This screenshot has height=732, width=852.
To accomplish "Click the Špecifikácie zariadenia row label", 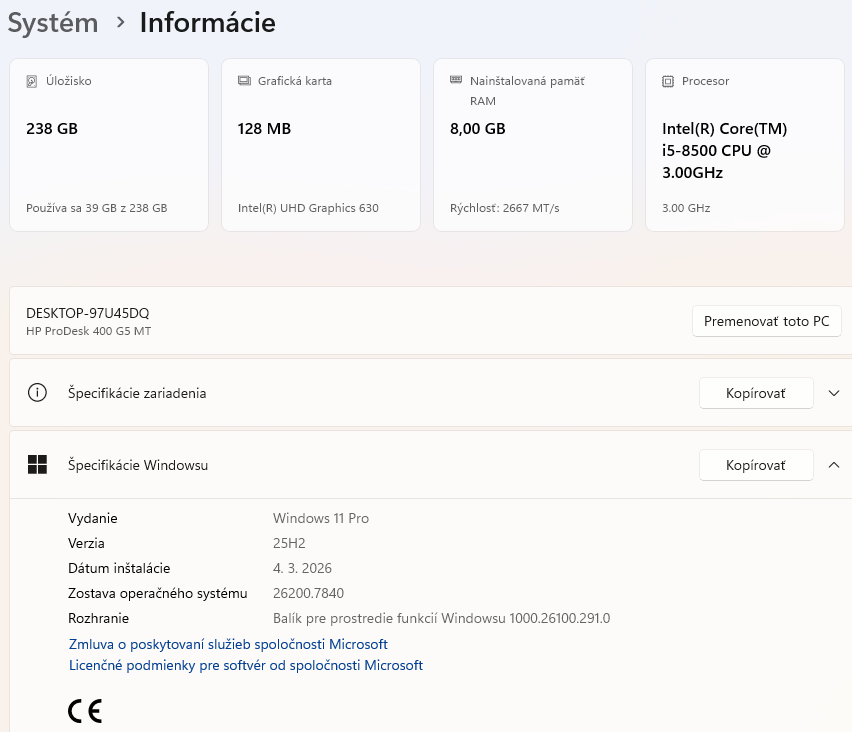I will 137,393.
